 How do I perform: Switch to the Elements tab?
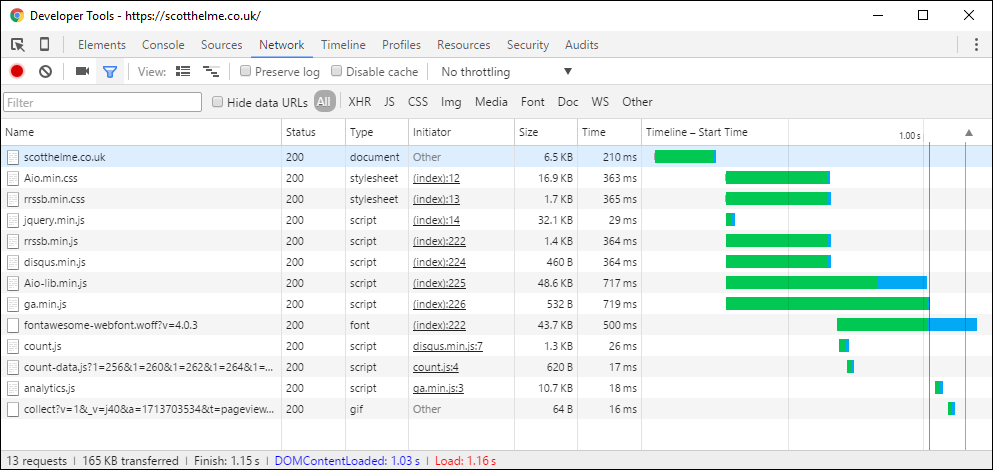(x=102, y=45)
